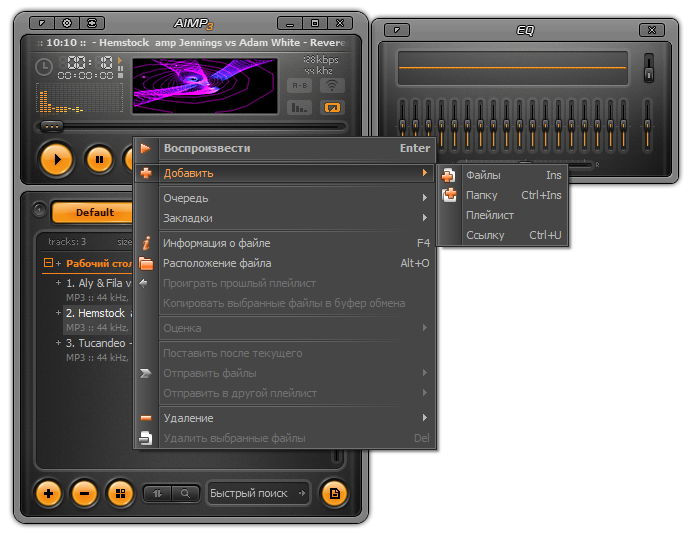Click the orange minus icon beside Удаление
Image resolution: width=692 pixels, height=535 pixels.
pos(146,418)
